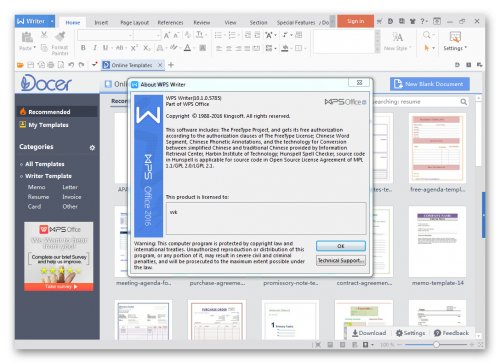Click the Undo arrow icon

pyautogui.click(x=71, y=65)
